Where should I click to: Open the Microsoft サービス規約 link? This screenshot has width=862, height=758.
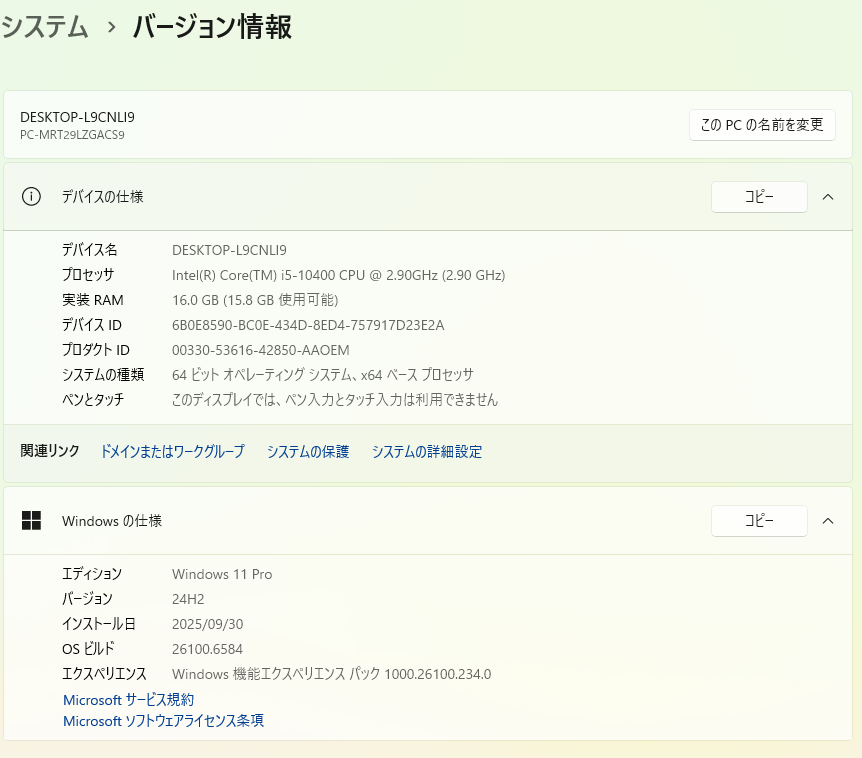click(128, 700)
